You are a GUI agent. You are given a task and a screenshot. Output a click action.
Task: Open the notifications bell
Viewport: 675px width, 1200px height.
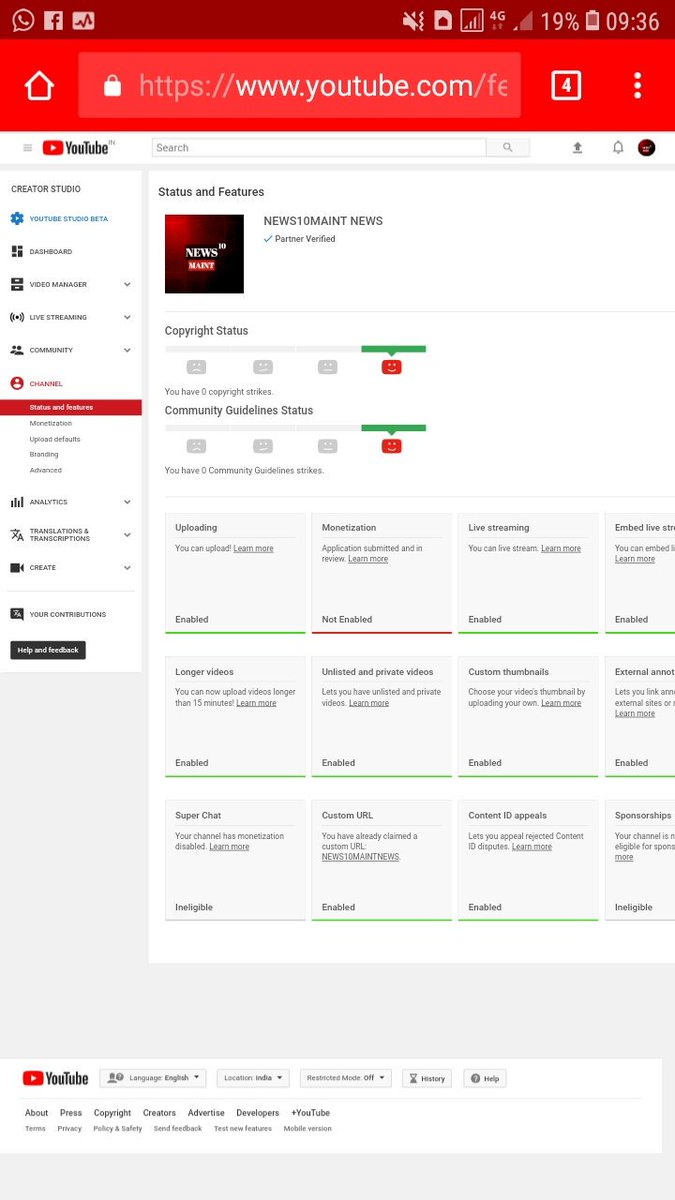click(x=618, y=148)
